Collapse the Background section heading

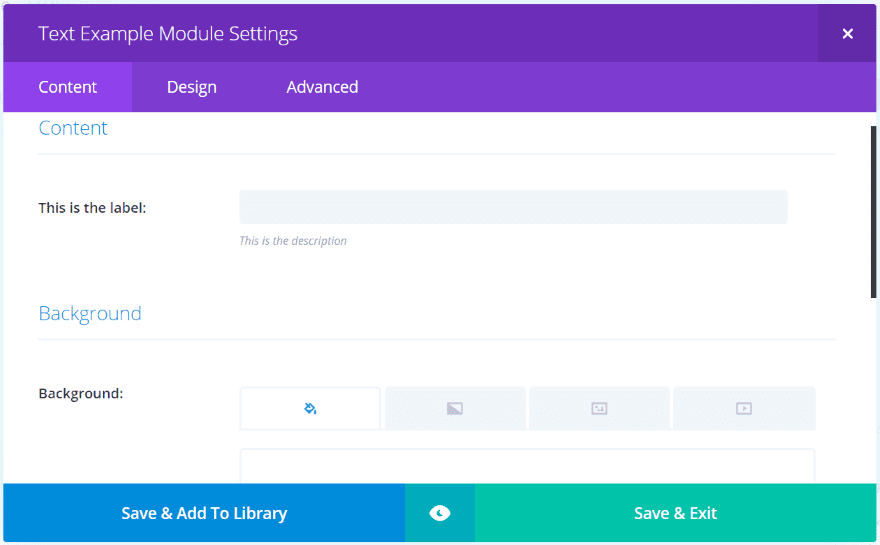90,314
